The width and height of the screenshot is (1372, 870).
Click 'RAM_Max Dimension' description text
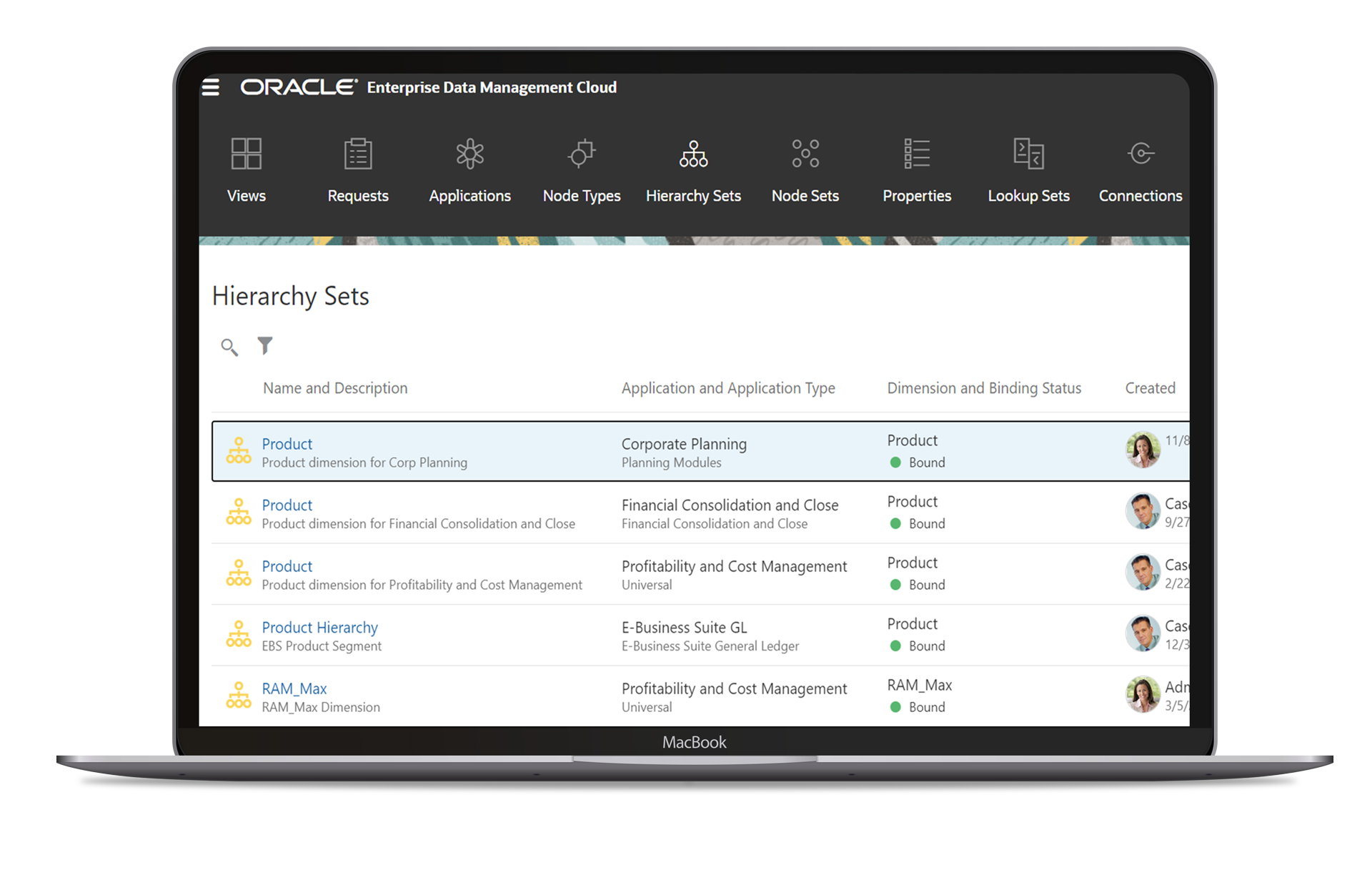[321, 707]
